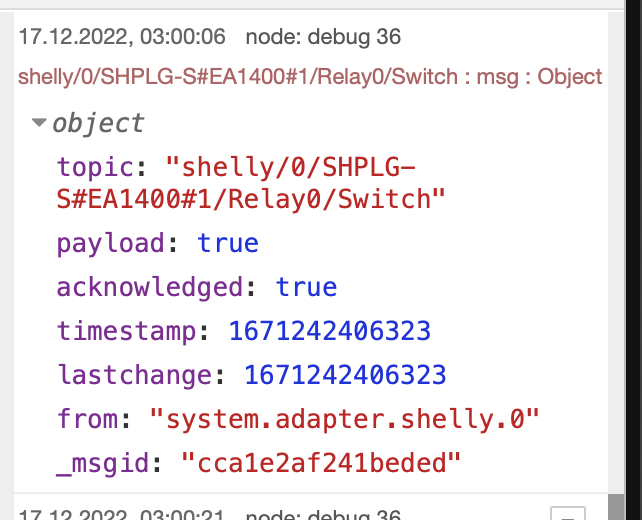The height and width of the screenshot is (520, 642).
Task: Click the debug sidebar scrollbar thumb
Action: pos(616,507)
